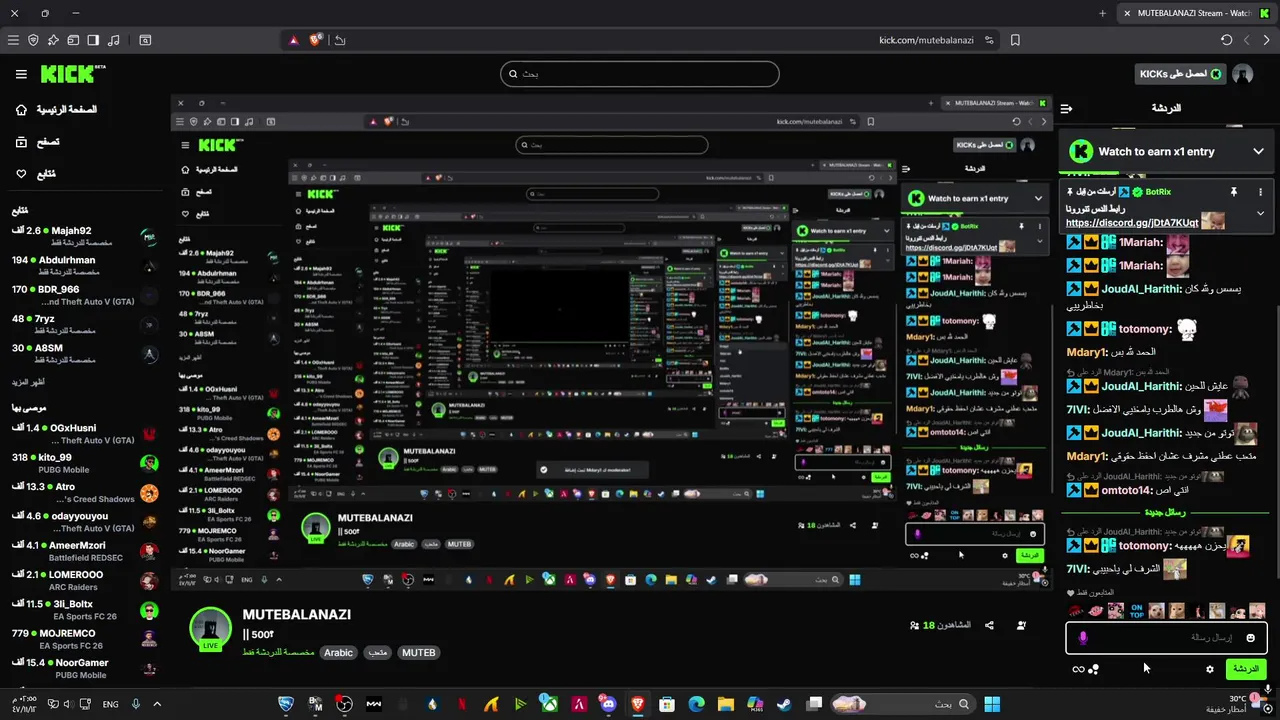
Task: Click the ENG language indicator
Action: pyautogui.click(x=110, y=704)
